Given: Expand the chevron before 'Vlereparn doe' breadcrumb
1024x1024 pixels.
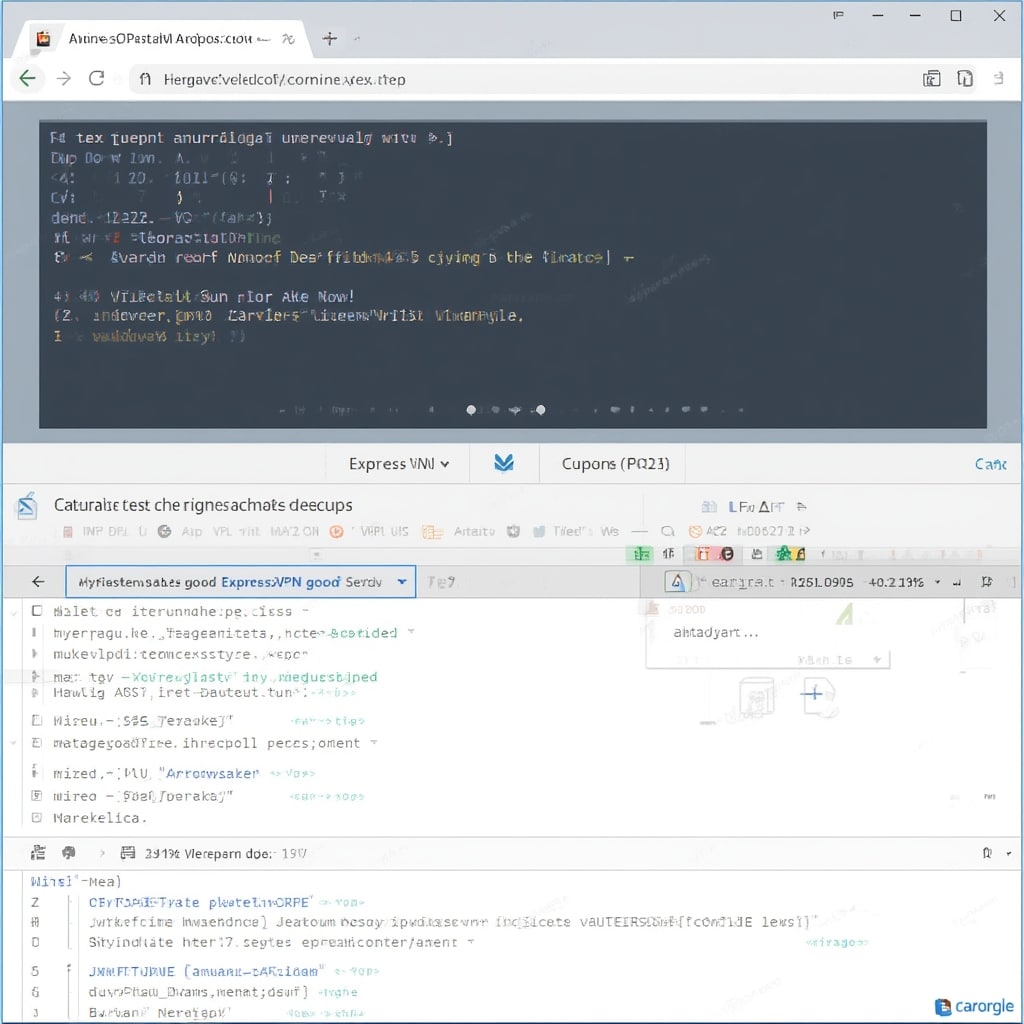Looking at the screenshot, I should click(101, 854).
